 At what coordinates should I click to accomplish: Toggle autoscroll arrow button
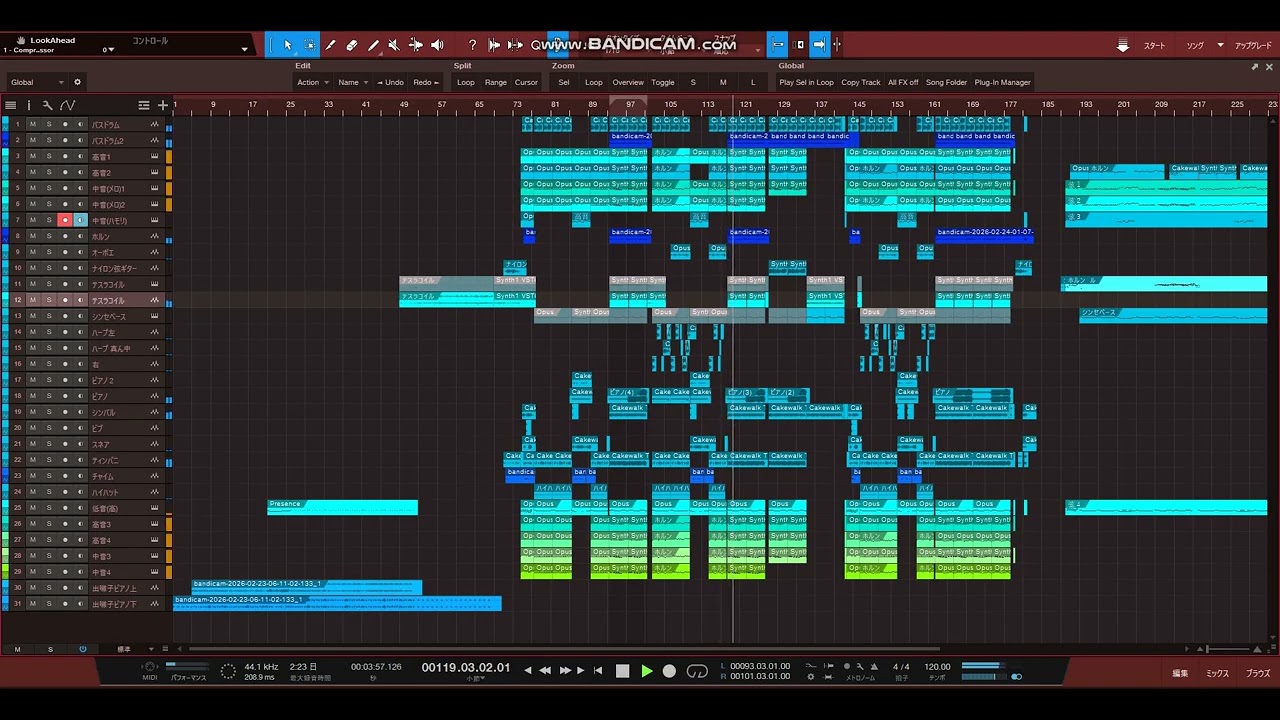[x=819, y=45]
